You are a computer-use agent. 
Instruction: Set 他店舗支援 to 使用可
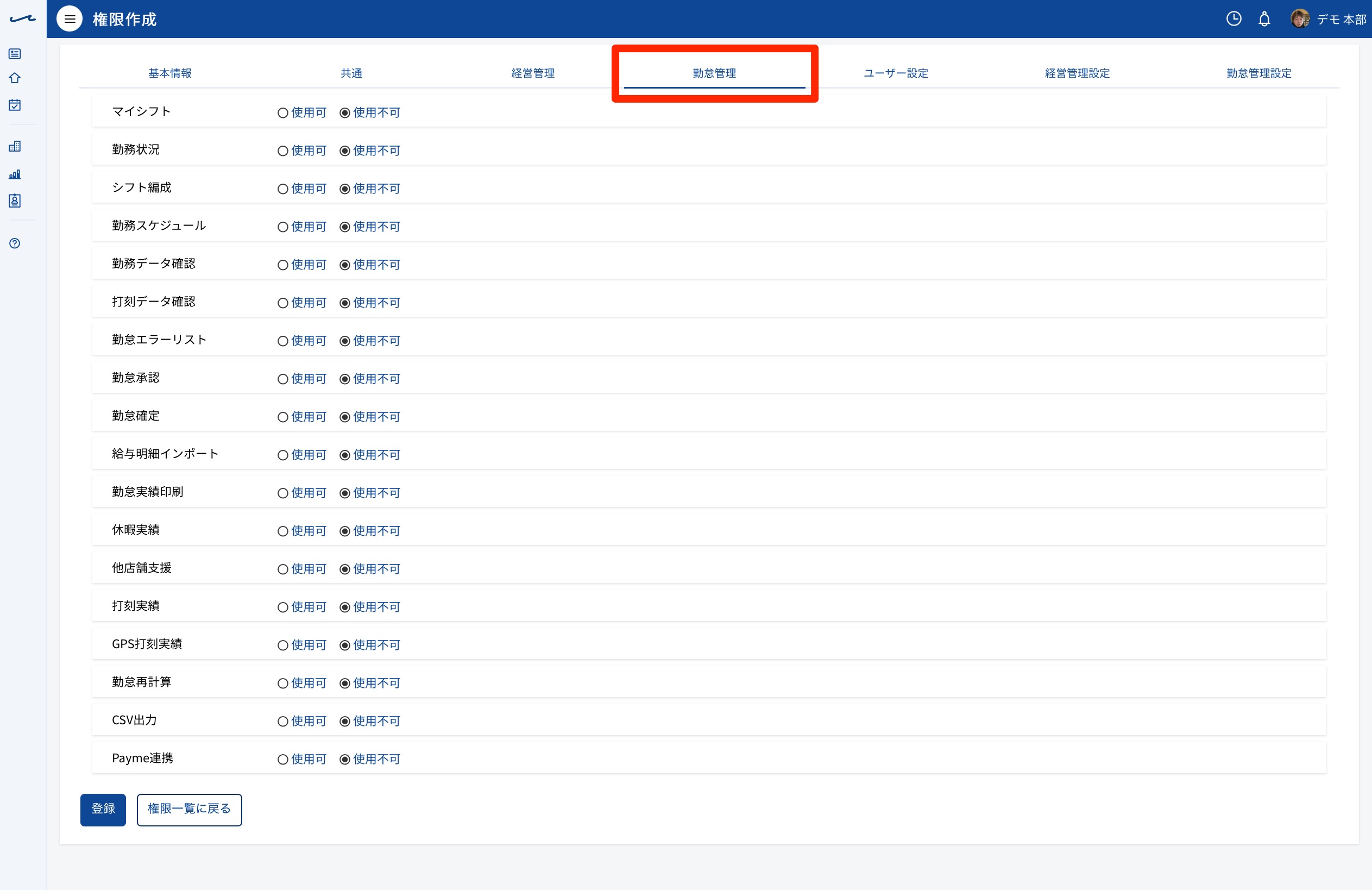283,570
